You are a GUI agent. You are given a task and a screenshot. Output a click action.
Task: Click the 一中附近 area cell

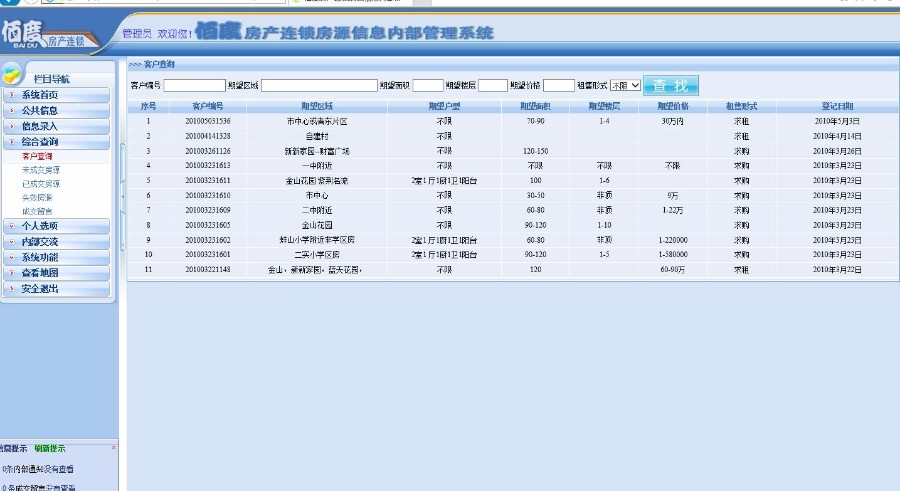click(x=317, y=165)
